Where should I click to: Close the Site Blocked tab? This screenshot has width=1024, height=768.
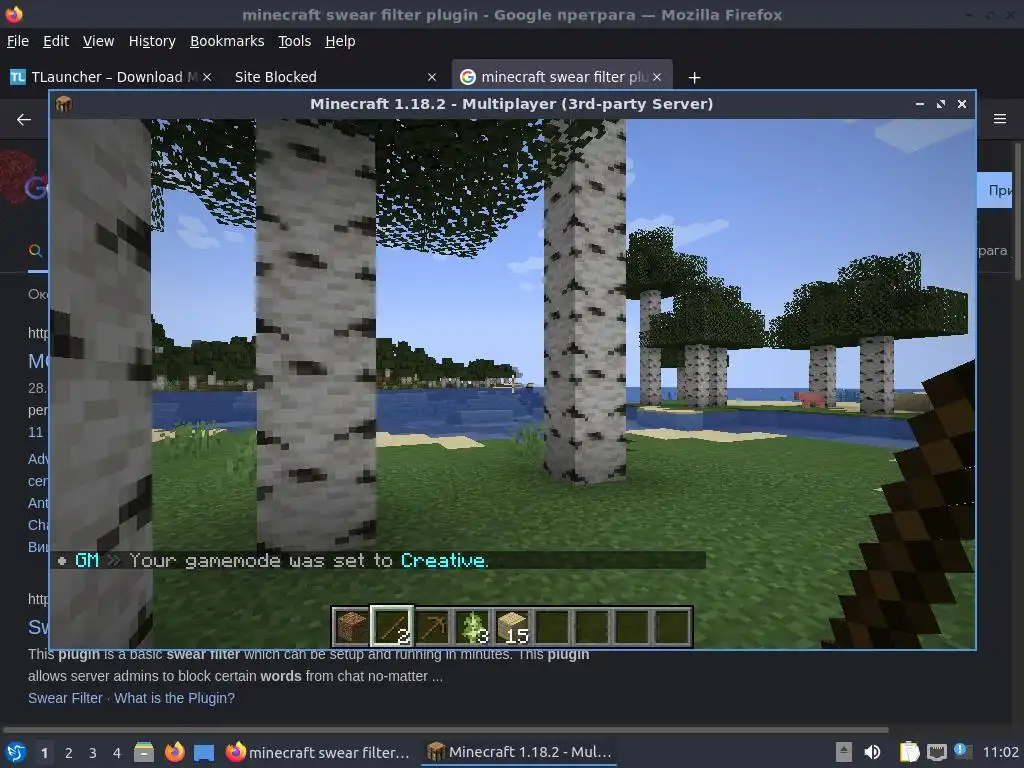point(432,77)
